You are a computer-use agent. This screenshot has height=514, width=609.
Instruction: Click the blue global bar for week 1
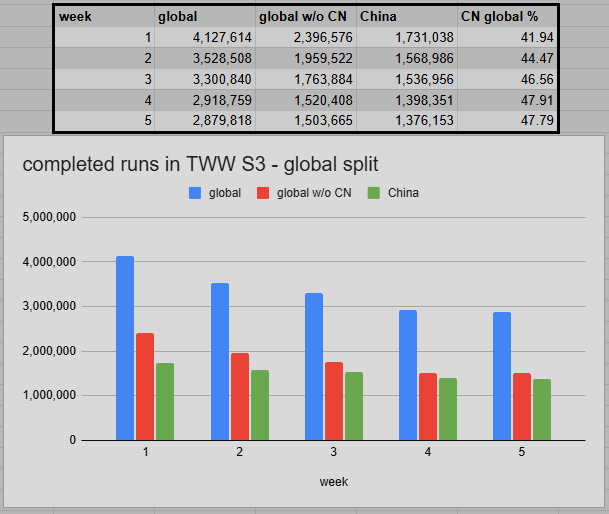click(x=125, y=348)
